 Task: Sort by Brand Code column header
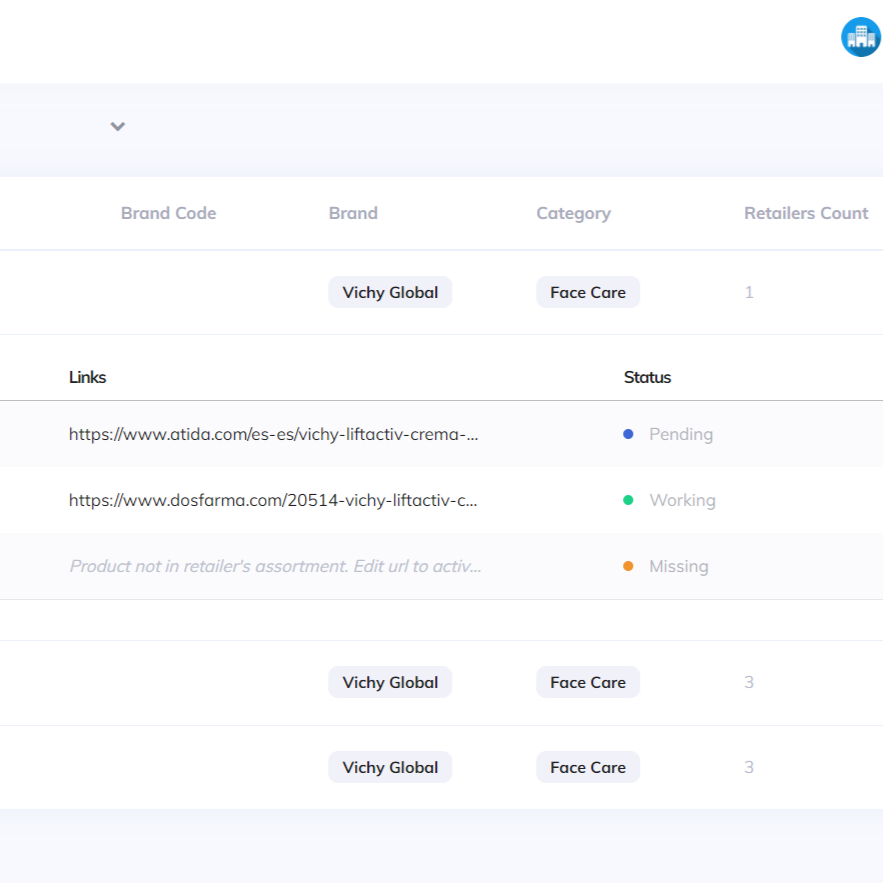pyautogui.click(x=168, y=213)
